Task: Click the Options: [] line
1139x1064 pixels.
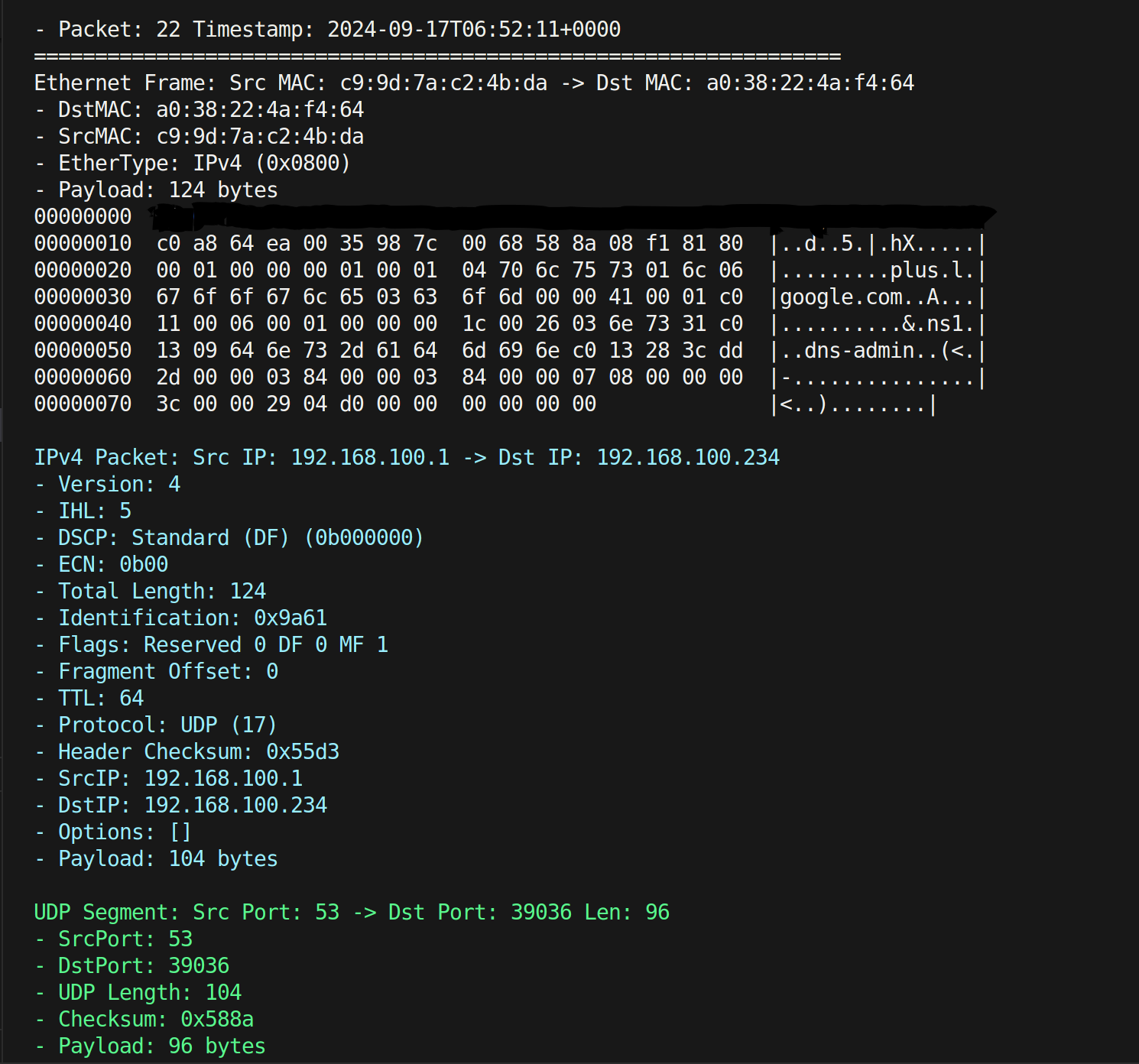Action: pos(113,832)
